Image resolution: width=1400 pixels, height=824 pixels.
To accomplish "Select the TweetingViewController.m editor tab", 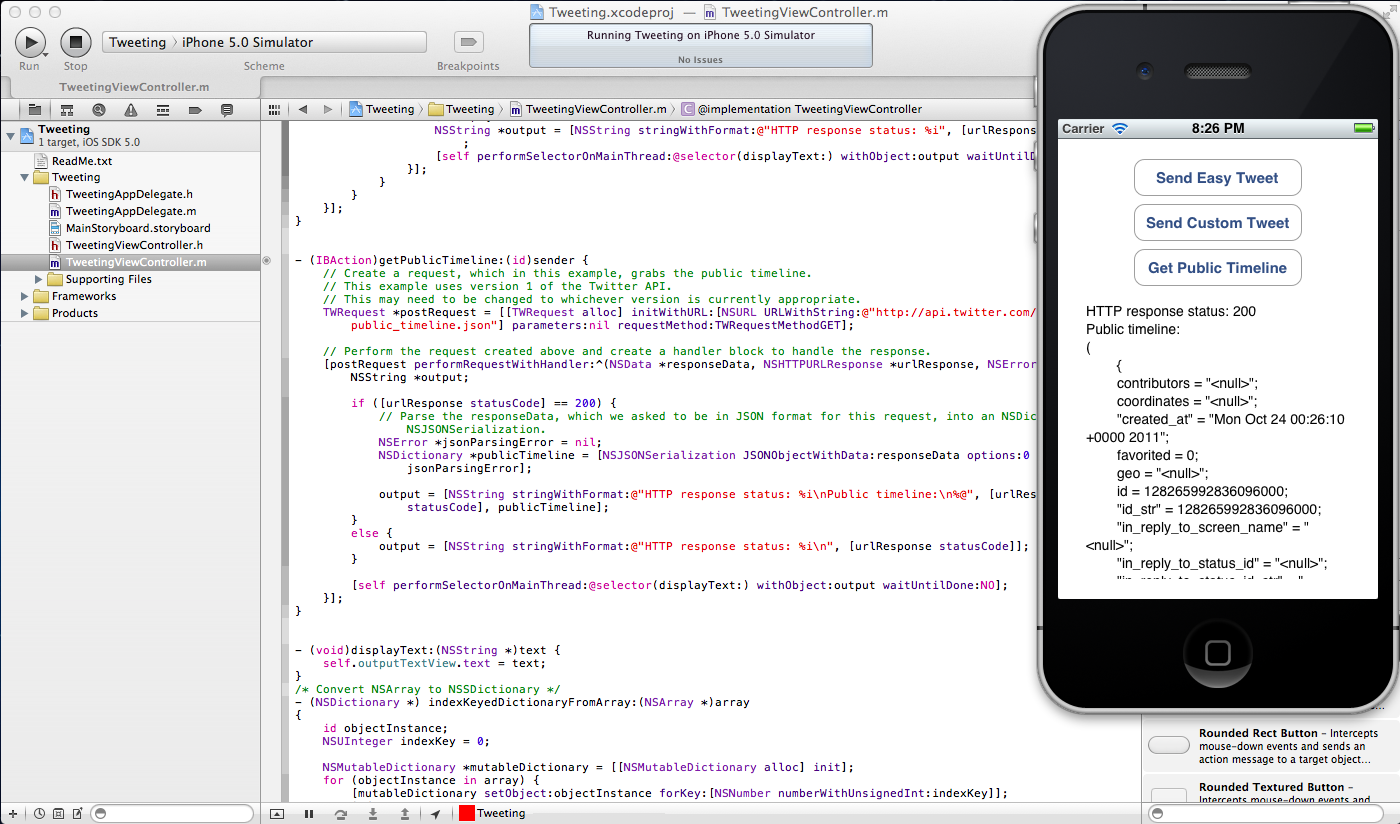I will click(x=134, y=87).
